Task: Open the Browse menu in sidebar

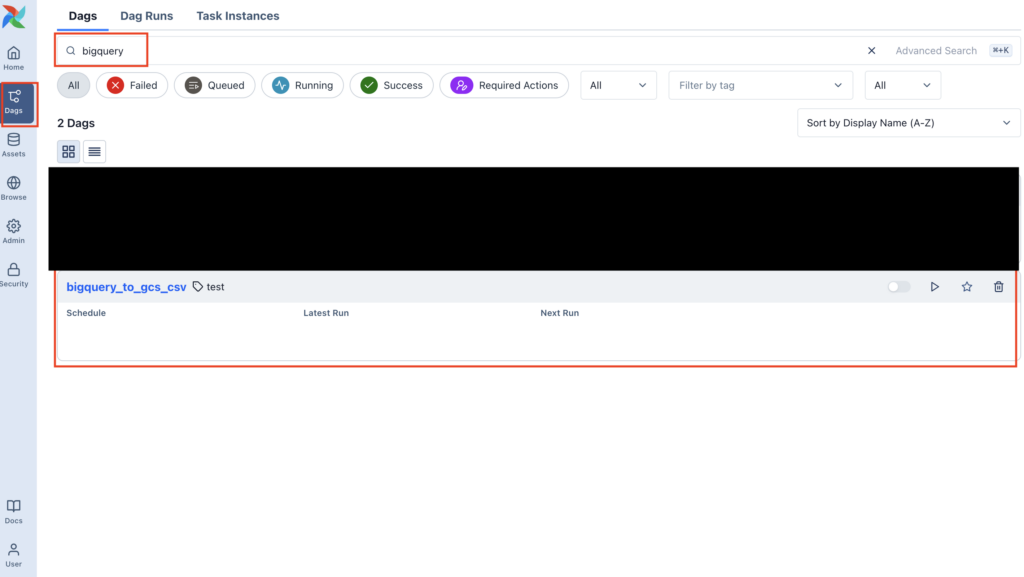Action: pyautogui.click(x=14, y=188)
